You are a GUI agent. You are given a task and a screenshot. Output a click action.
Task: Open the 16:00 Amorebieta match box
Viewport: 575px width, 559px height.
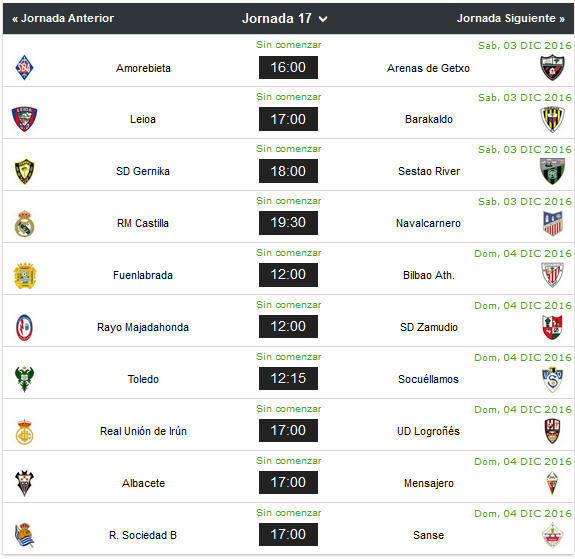[x=288, y=67]
